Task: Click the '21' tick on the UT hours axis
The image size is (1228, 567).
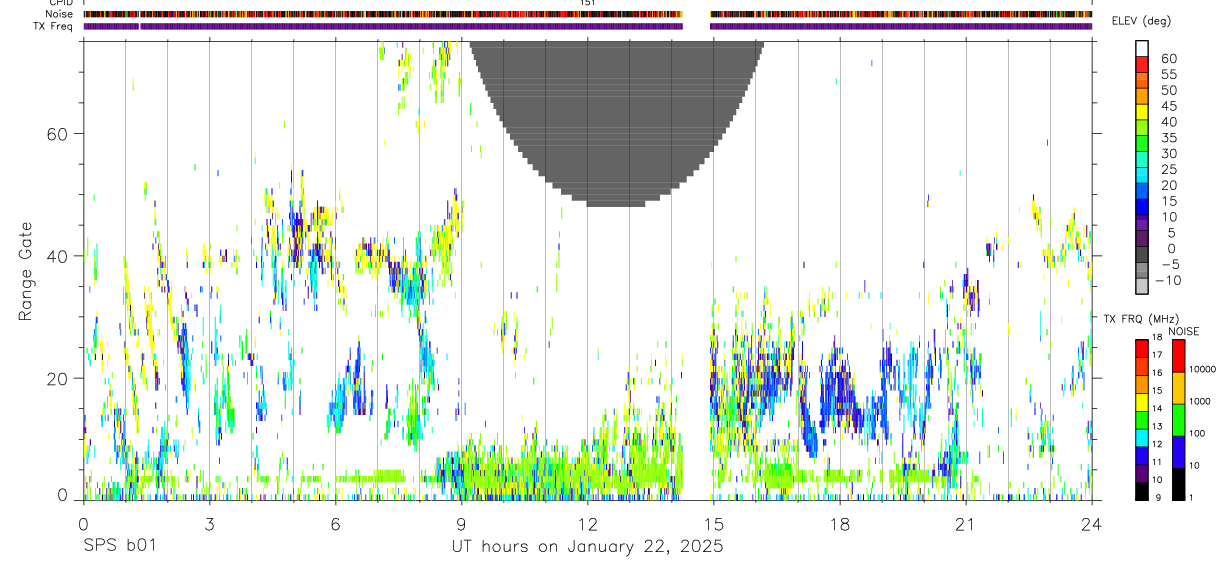Action: tap(966, 524)
